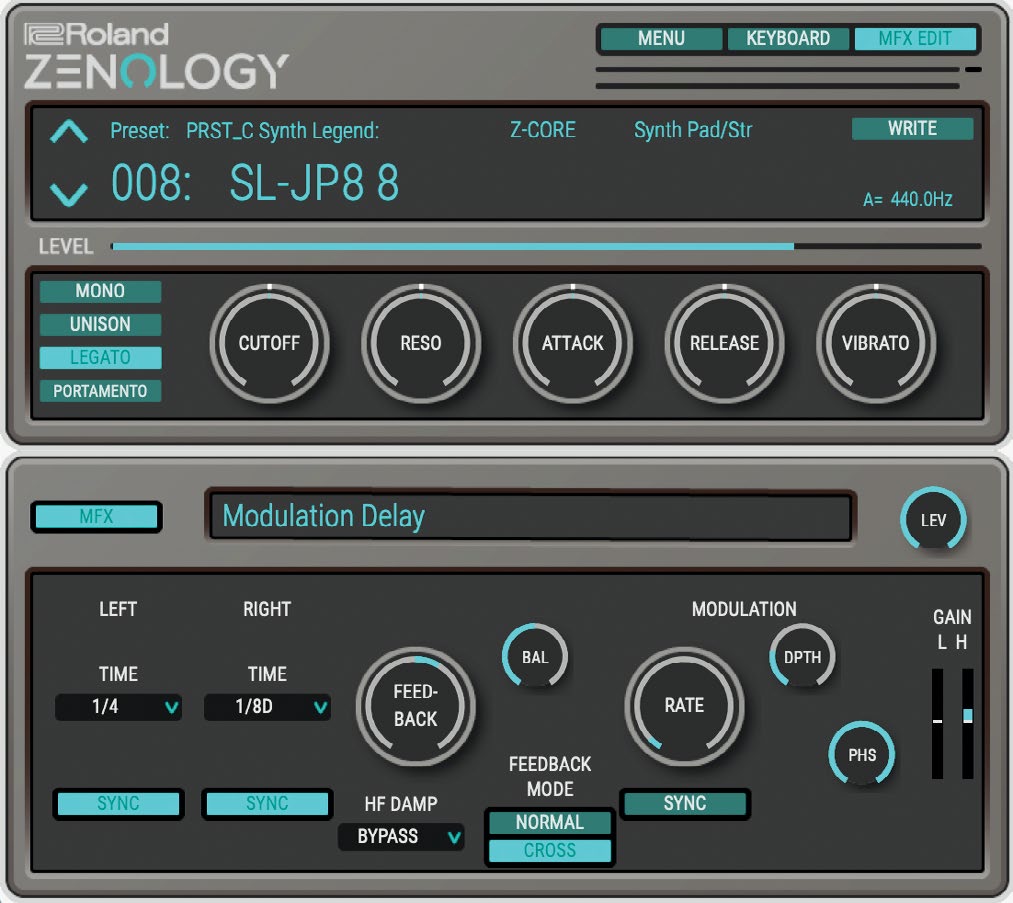The image size is (1013, 903).
Task: Turn off the MFX effect switch
Action: point(96,517)
